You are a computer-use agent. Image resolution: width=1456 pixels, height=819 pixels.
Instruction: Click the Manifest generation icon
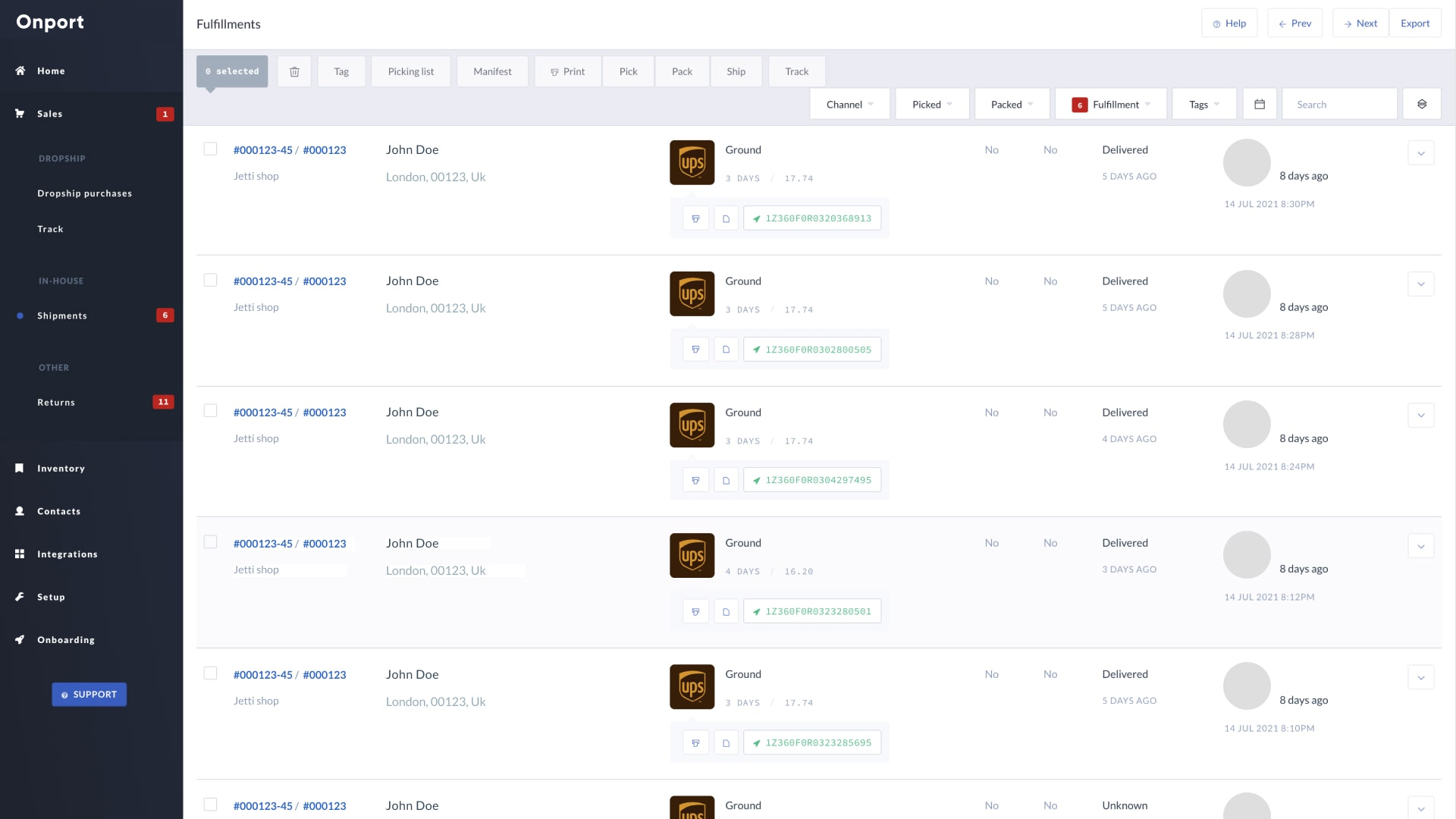click(491, 71)
